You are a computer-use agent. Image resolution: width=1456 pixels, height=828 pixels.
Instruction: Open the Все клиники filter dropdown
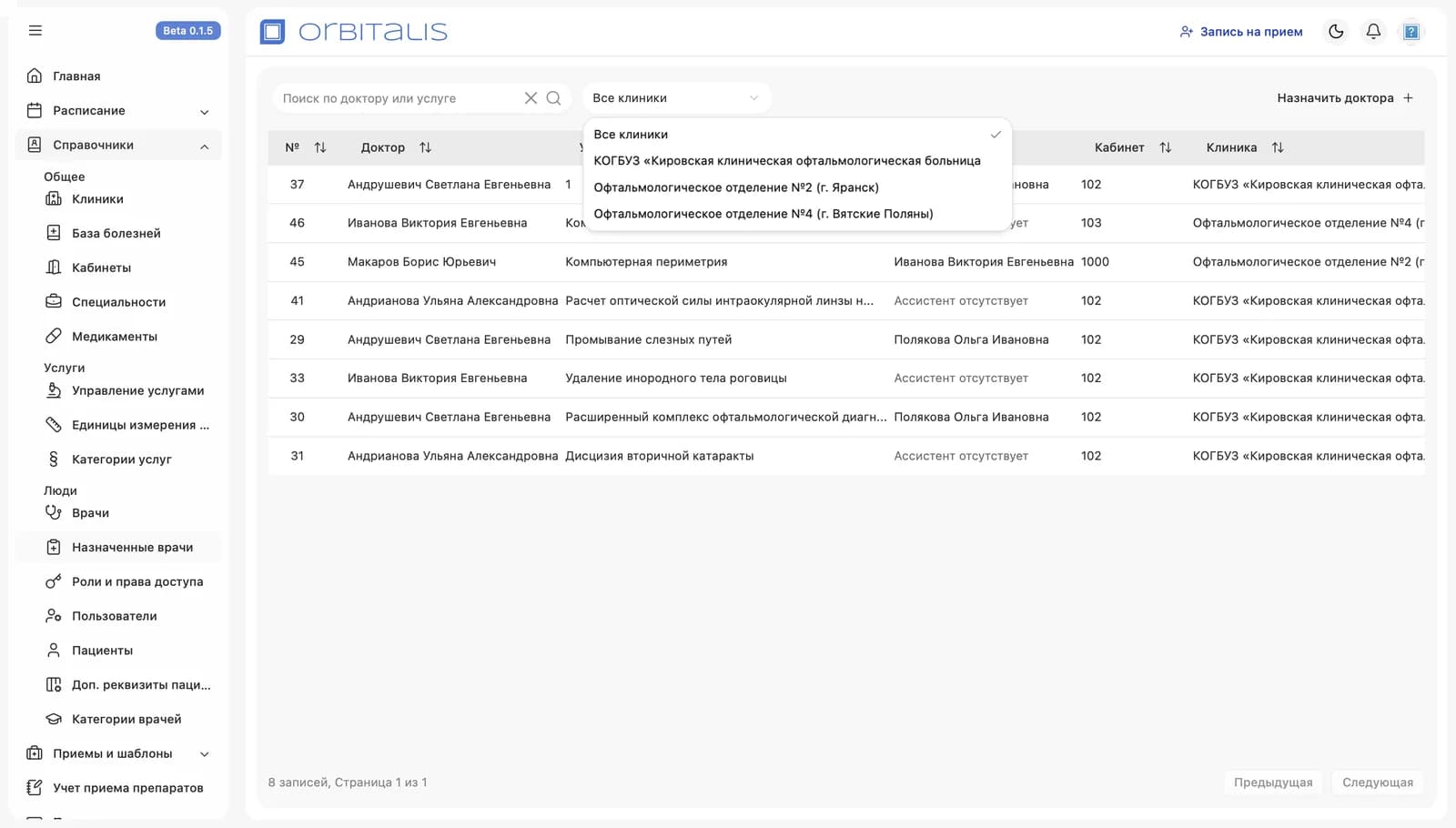676,98
